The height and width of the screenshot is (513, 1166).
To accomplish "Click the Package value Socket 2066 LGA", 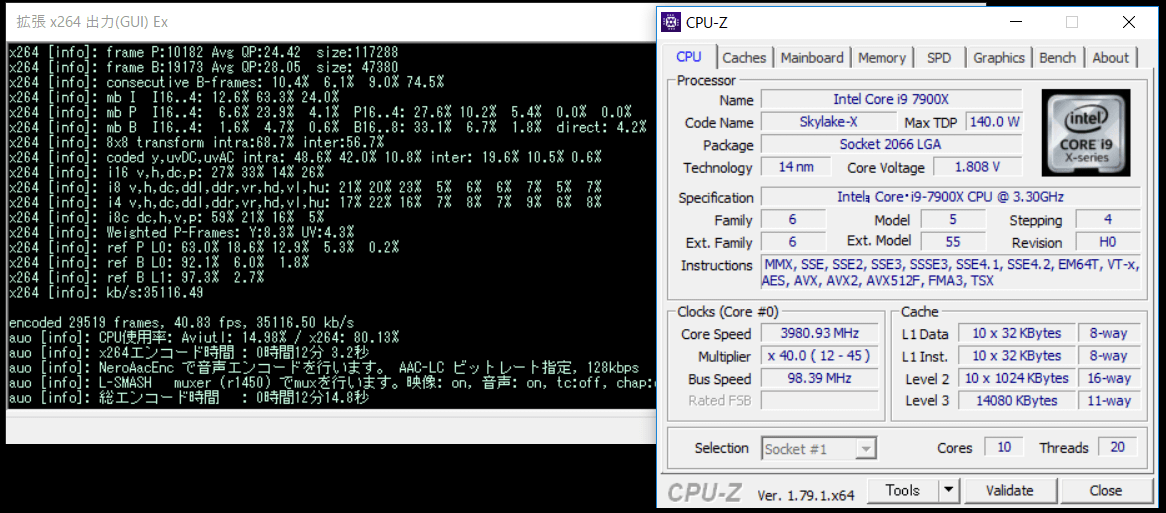I will 892,144.
